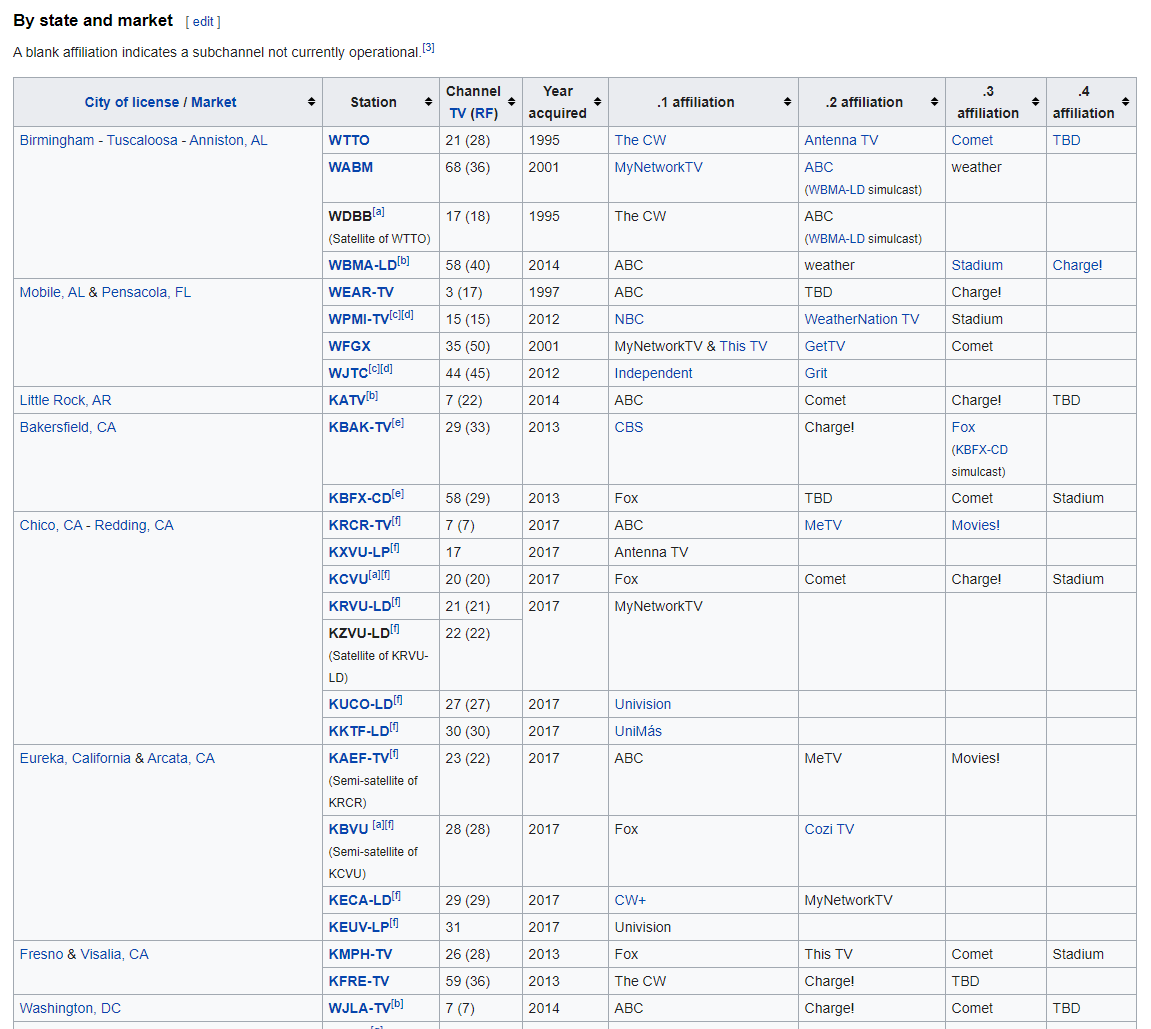Follow the WeatherNation TV link
Image resolution: width=1151 pixels, height=1029 pixels.
[861, 319]
